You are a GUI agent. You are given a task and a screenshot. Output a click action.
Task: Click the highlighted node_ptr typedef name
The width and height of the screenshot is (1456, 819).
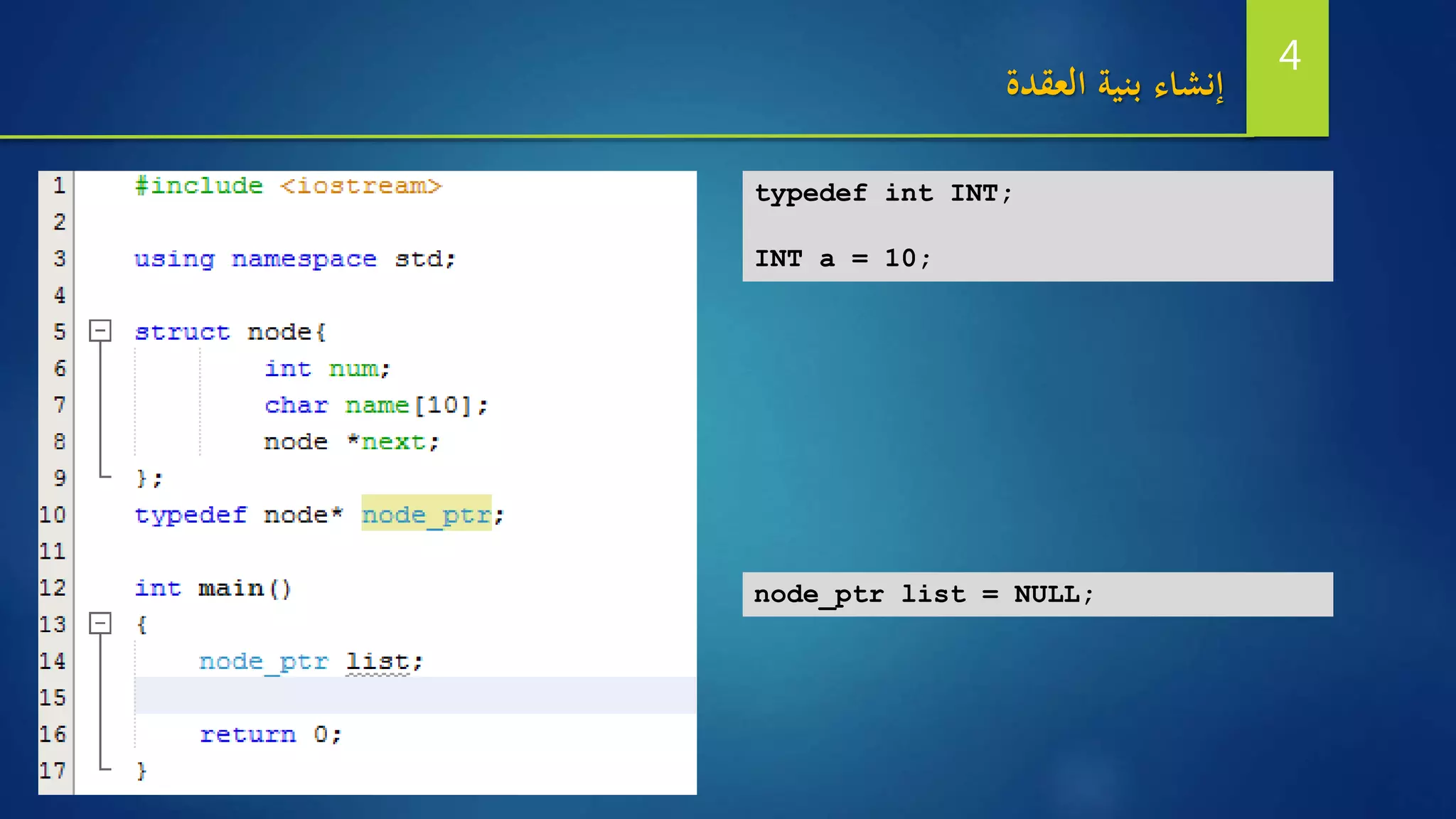coord(427,514)
